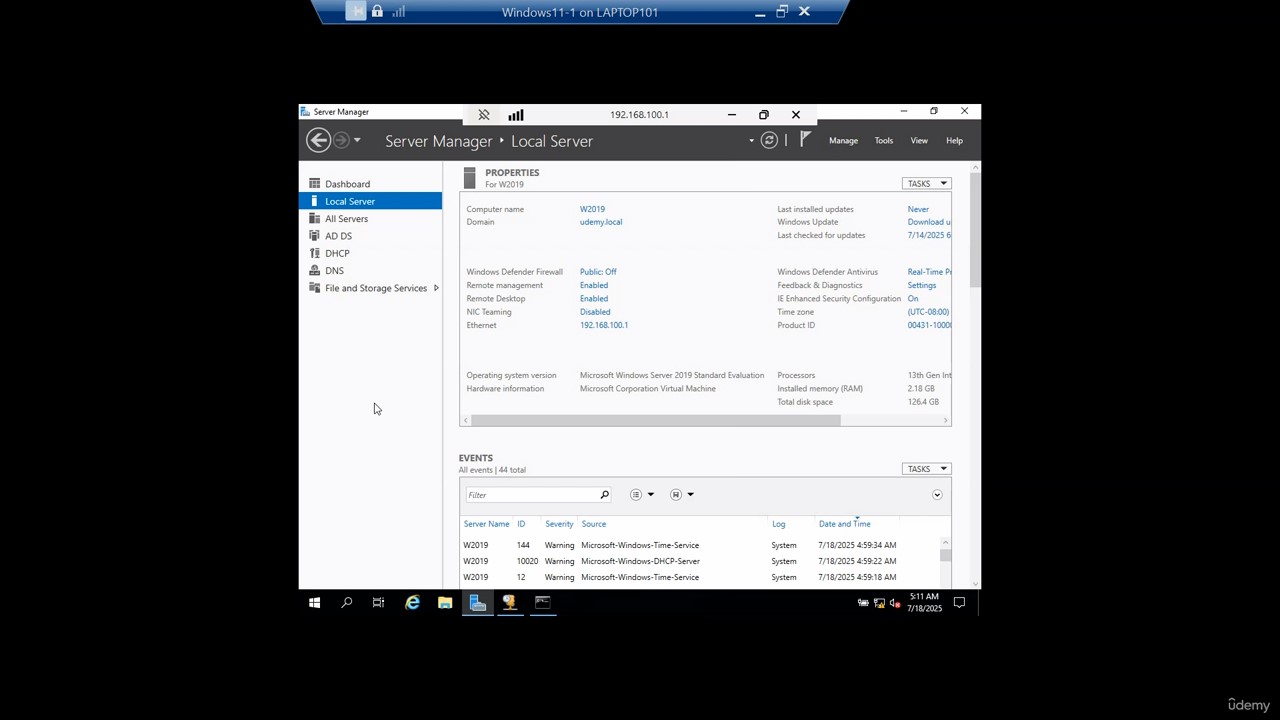Open the Windows Start button on the taskbar
The width and height of the screenshot is (1280, 720).
tap(314, 603)
